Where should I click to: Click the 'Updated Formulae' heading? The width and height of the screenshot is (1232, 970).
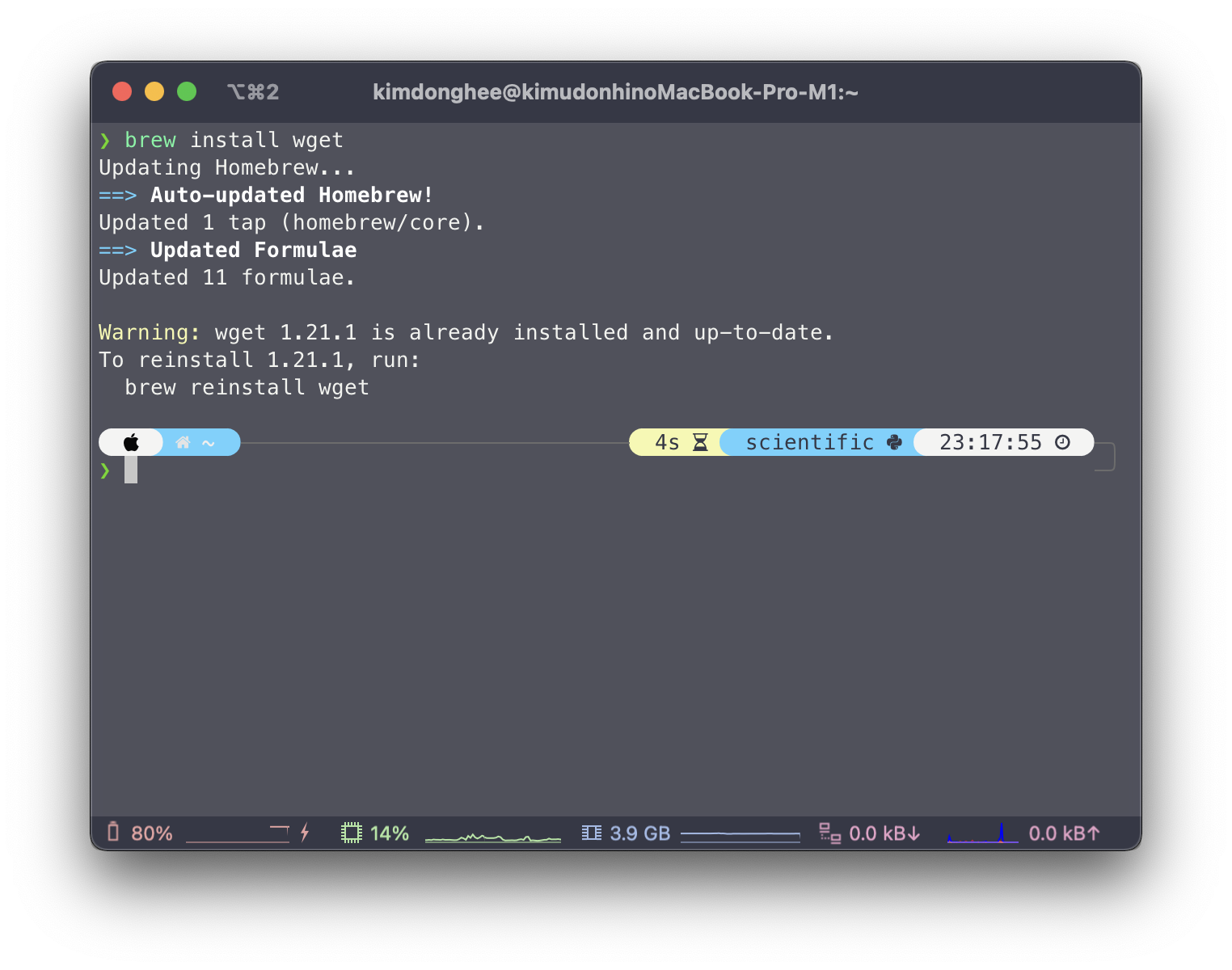[x=254, y=250]
